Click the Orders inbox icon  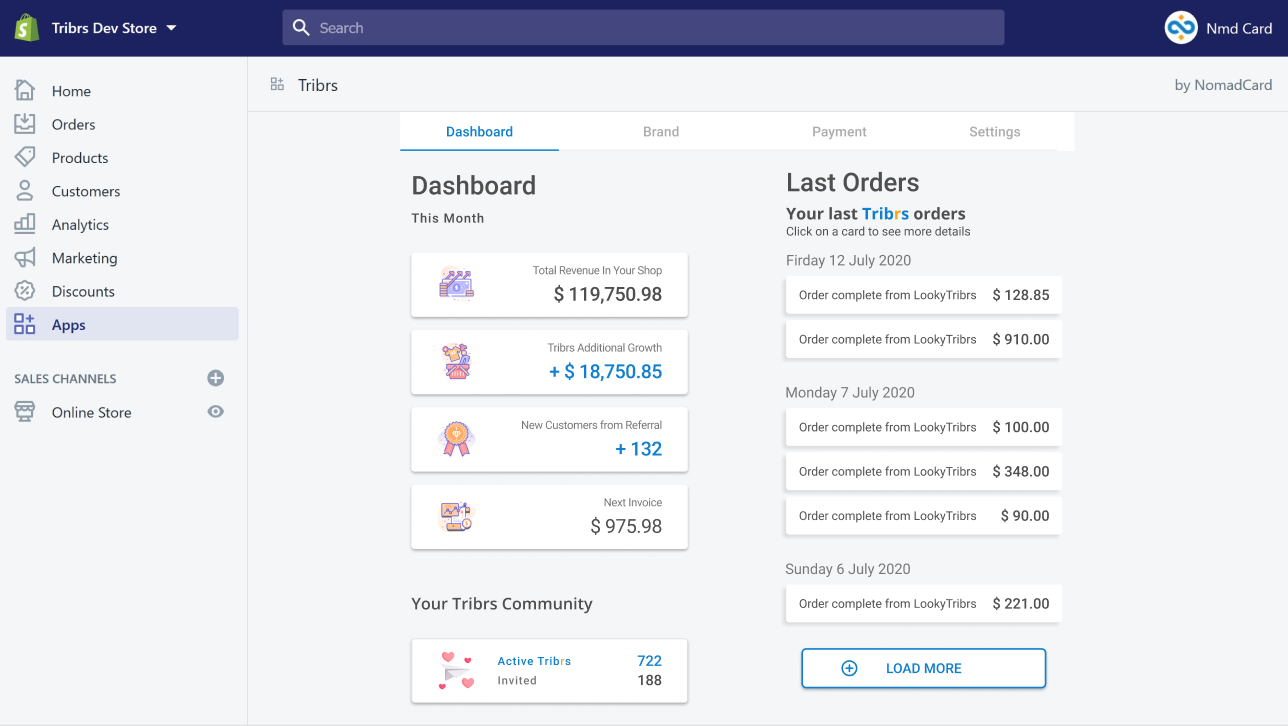click(25, 124)
